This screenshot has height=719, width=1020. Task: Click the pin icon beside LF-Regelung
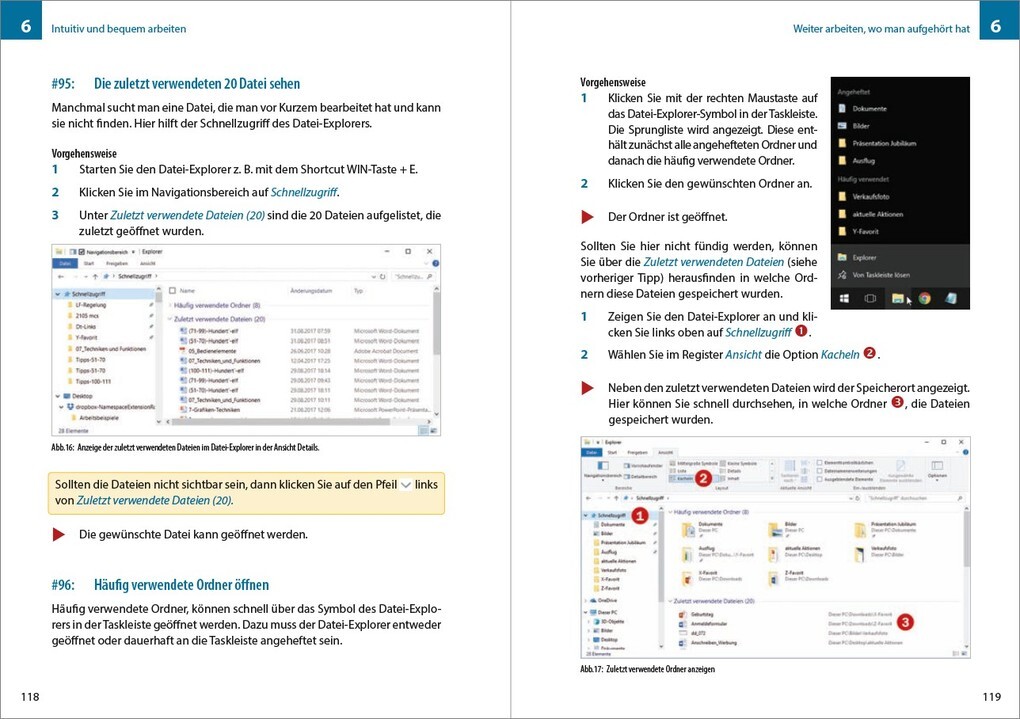151,305
